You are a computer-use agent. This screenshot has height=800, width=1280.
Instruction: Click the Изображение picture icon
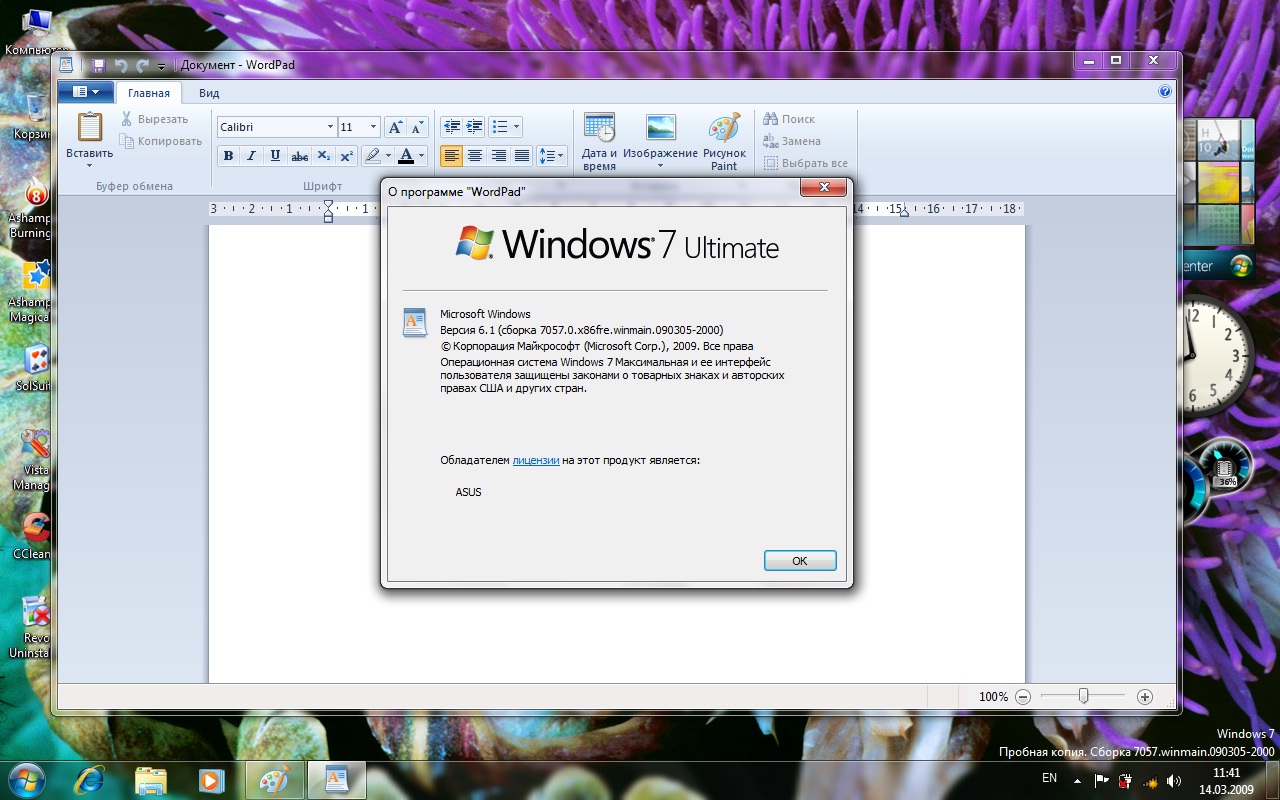[660, 128]
